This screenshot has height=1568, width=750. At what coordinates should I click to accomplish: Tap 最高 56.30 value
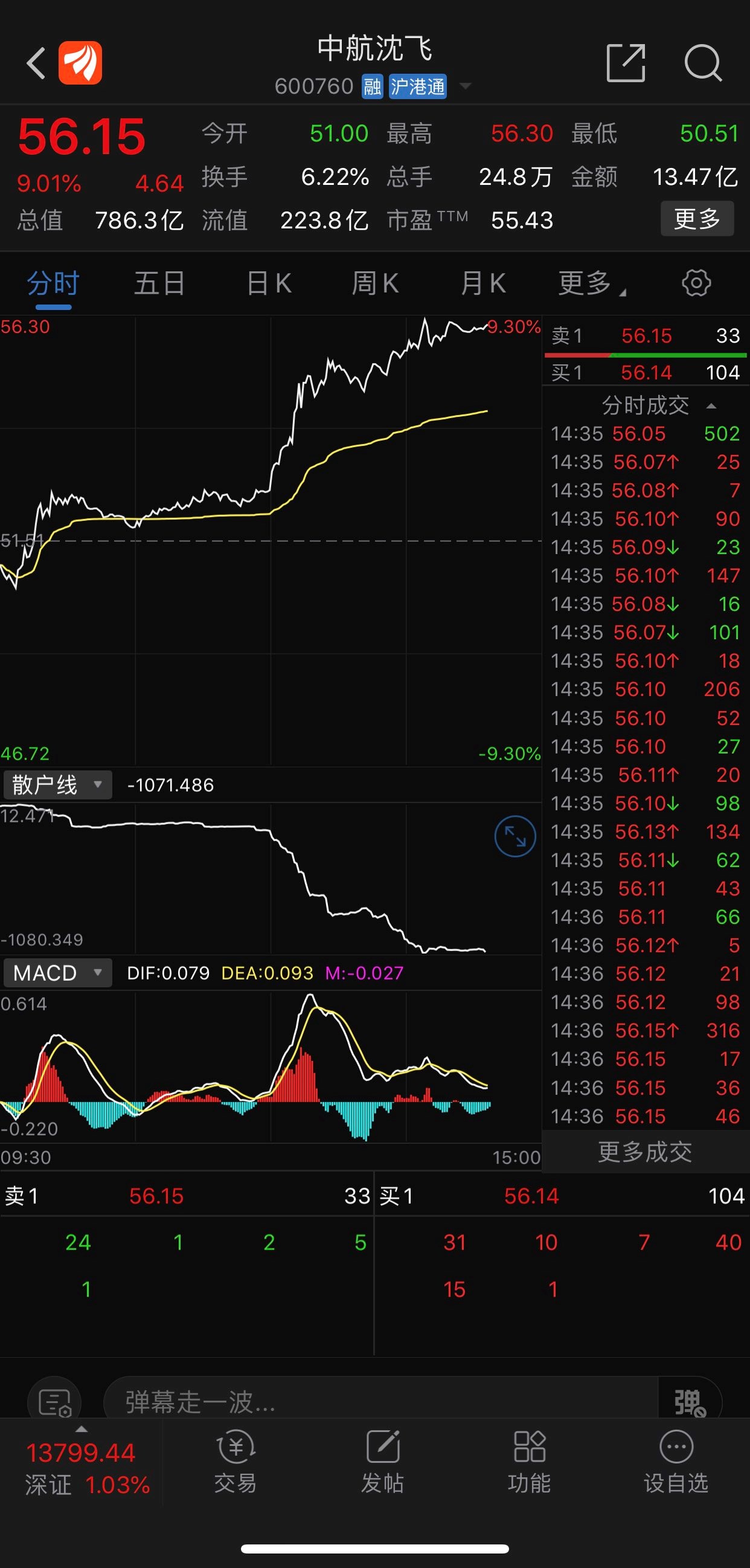522,134
